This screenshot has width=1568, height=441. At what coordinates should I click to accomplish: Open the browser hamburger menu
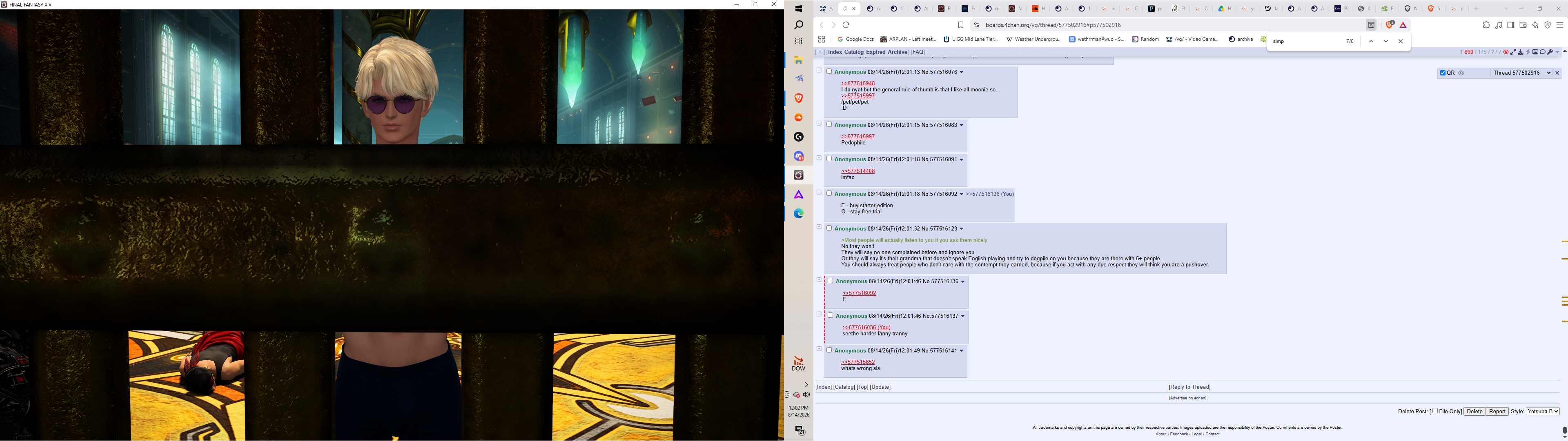click(1560, 25)
